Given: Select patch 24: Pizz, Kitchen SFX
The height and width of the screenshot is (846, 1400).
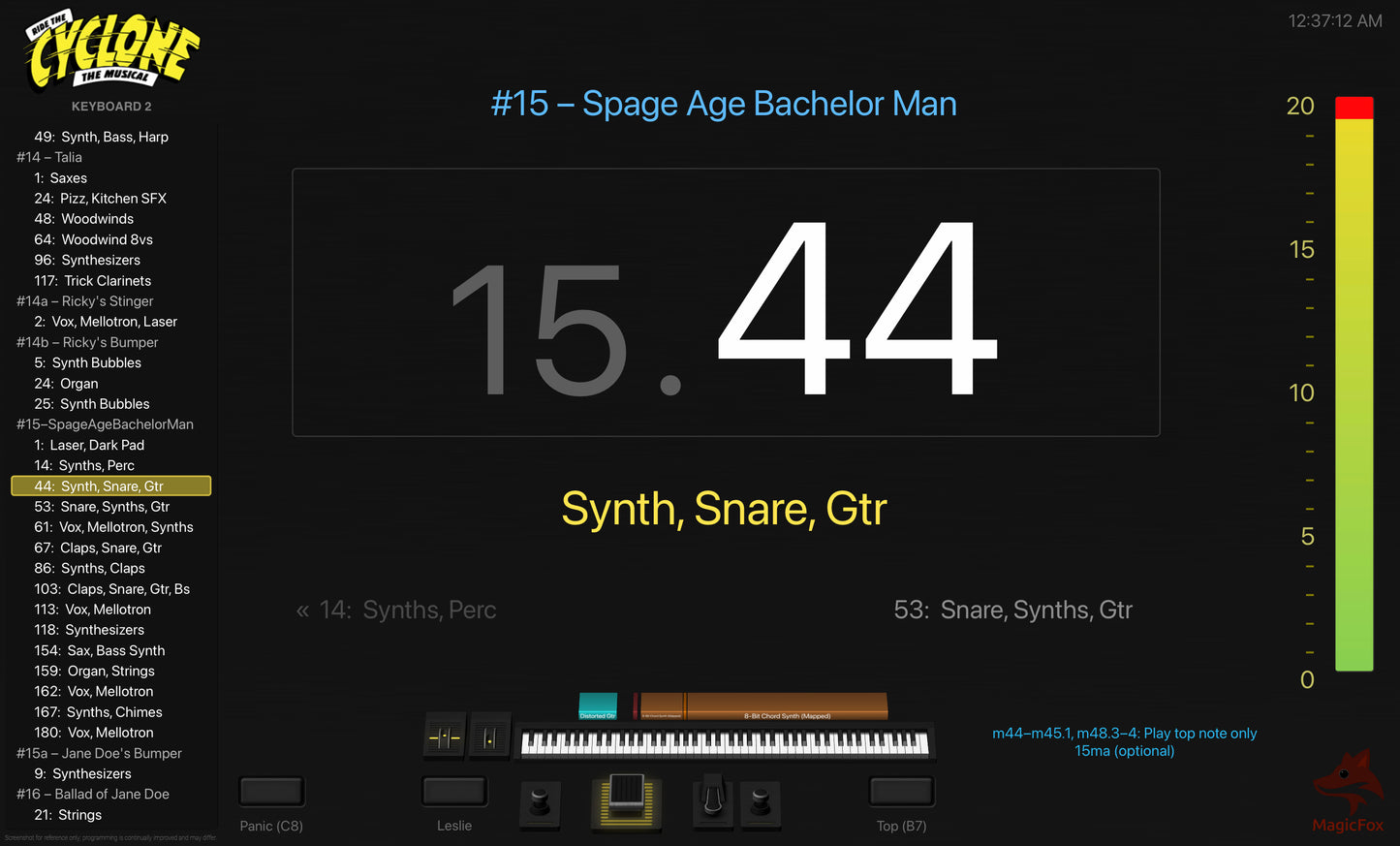Looking at the screenshot, I should 100,199.
